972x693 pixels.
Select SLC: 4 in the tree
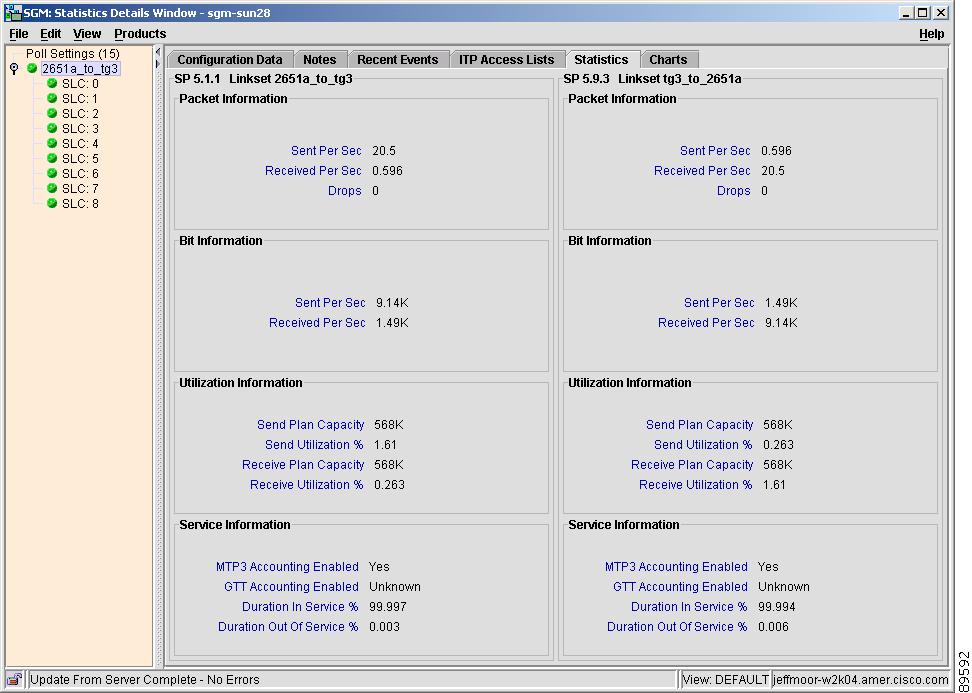80,143
